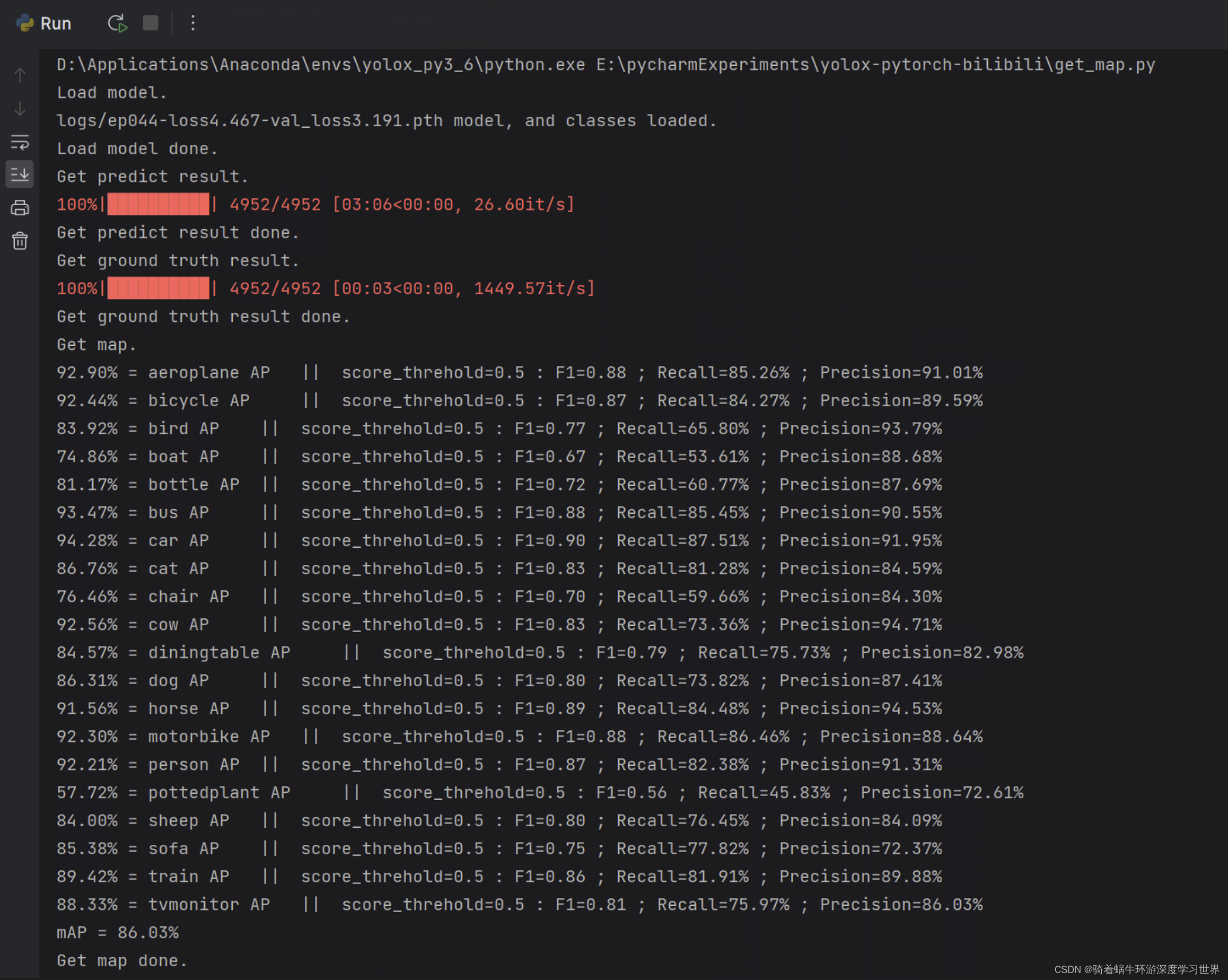This screenshot has height=980, width=1228.
Task: Select the 'Get predict result.' line
Action: coord(153,177)
